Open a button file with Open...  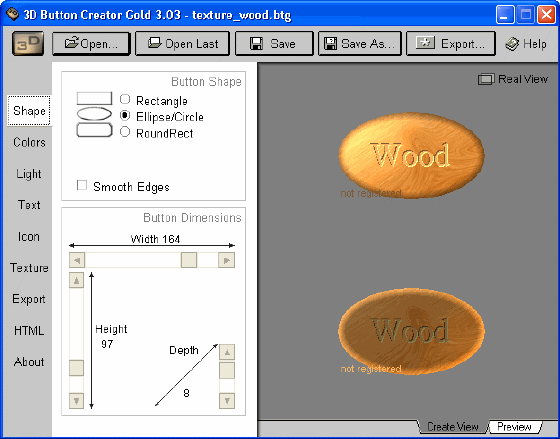pyautogui.click(x=91, y=44)
